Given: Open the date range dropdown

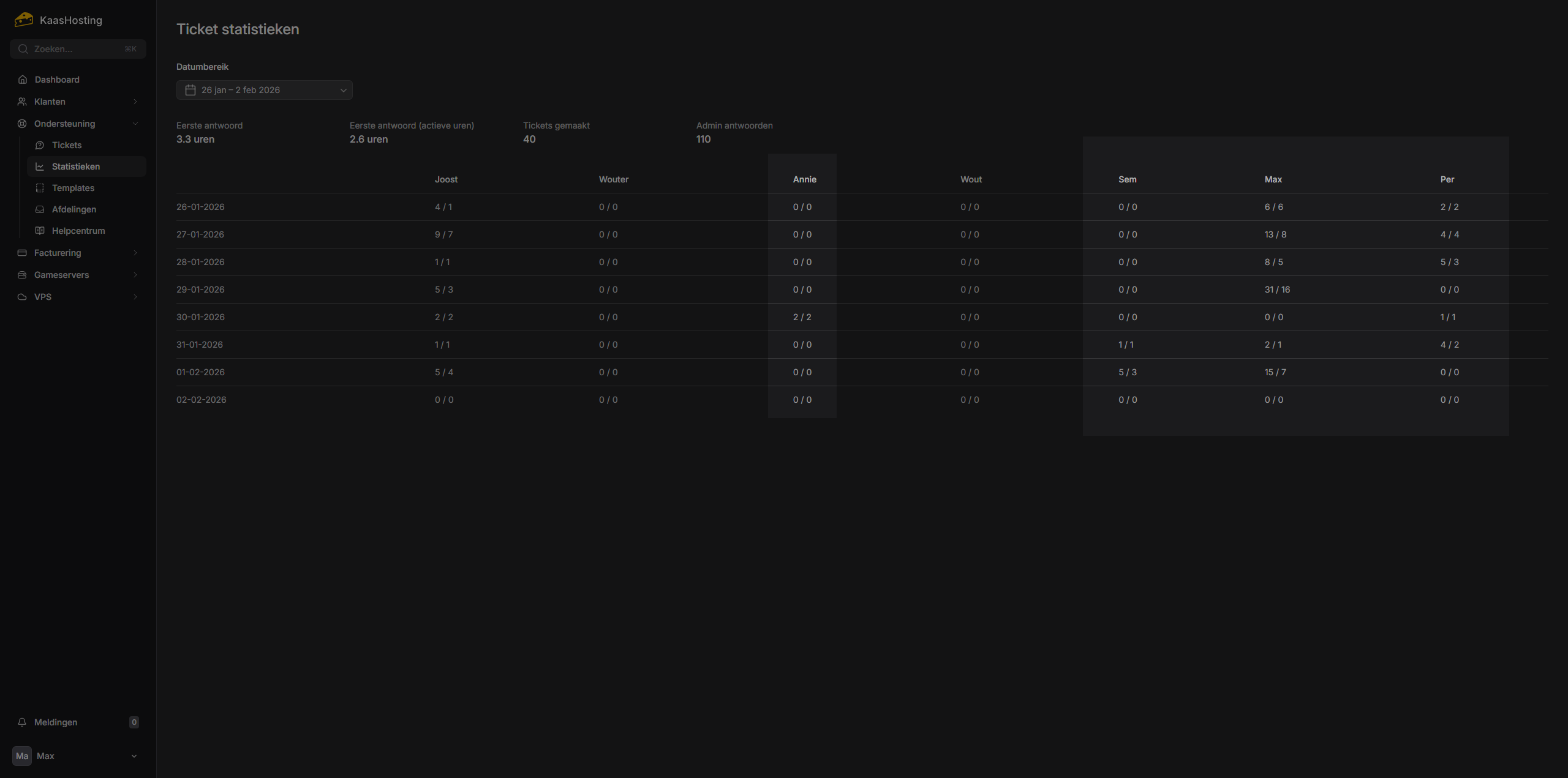Looking at the screenshot, I should tap(265, 90).
